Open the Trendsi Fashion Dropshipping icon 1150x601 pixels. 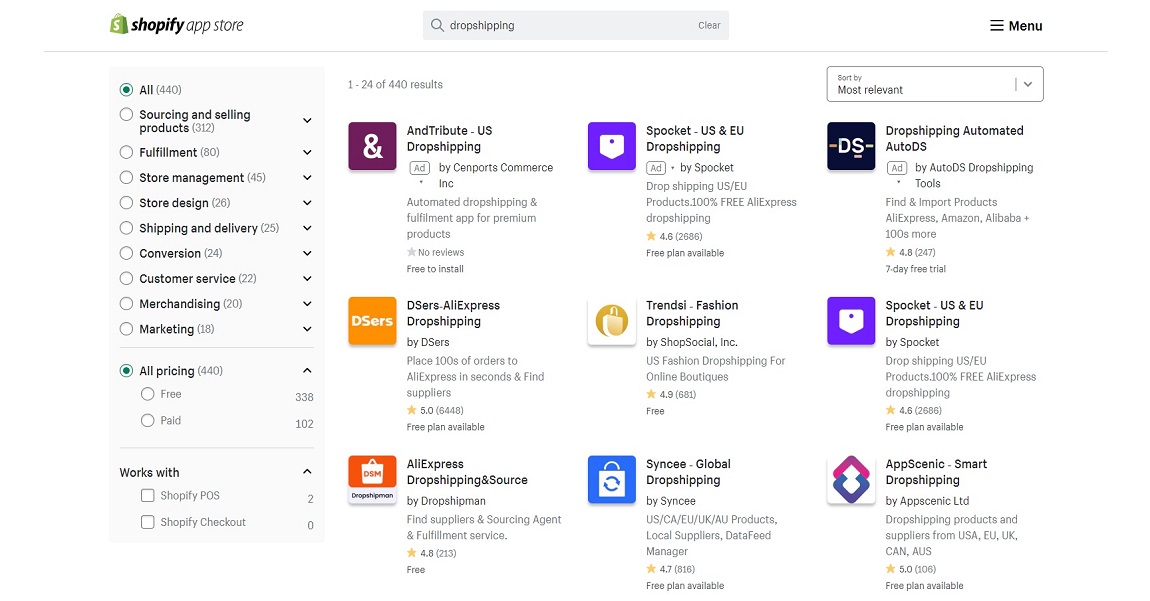coord(611,320)
